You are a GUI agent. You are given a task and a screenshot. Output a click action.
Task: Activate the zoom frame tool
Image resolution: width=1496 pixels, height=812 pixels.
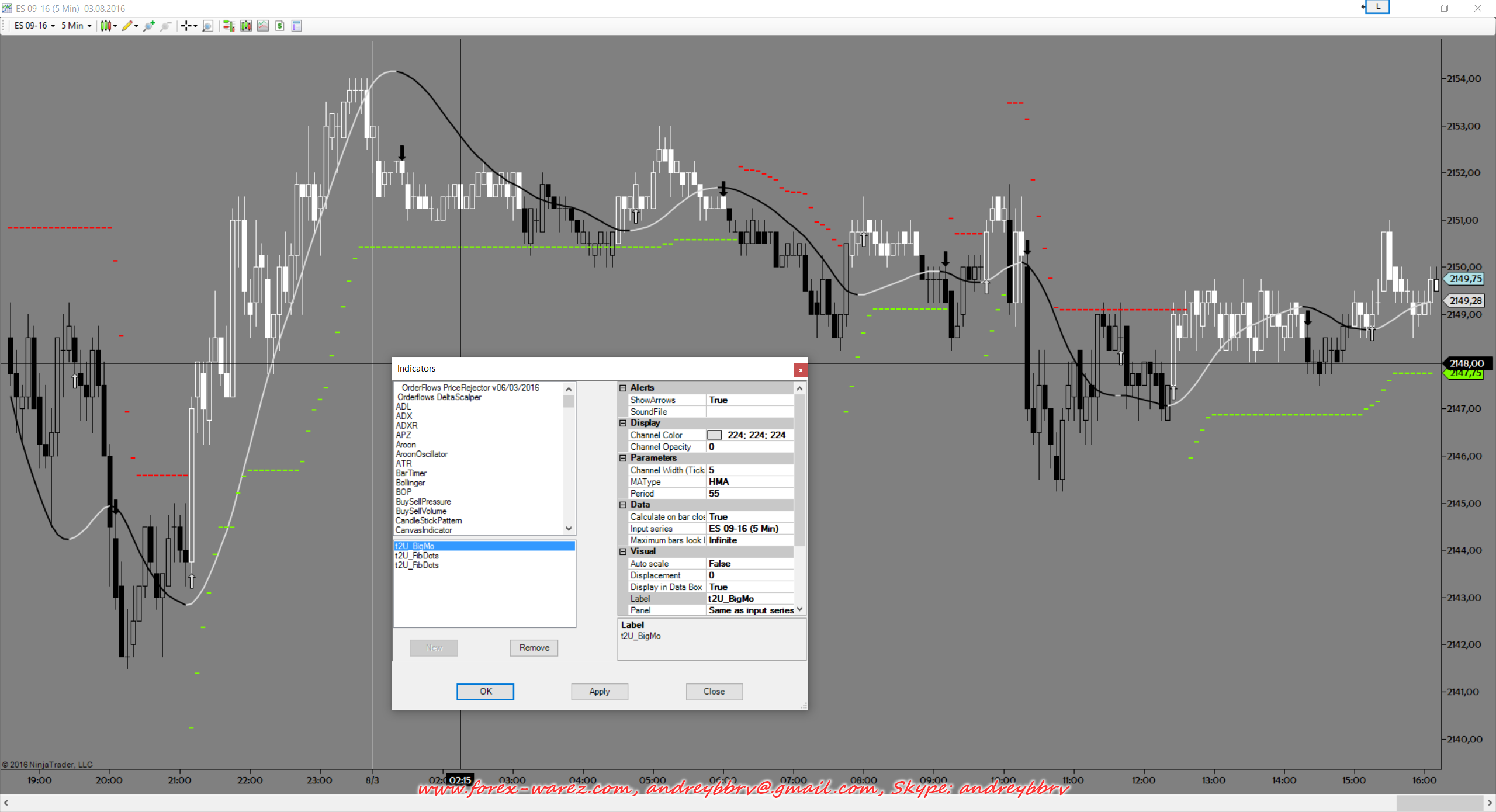[x=207, y=26]
